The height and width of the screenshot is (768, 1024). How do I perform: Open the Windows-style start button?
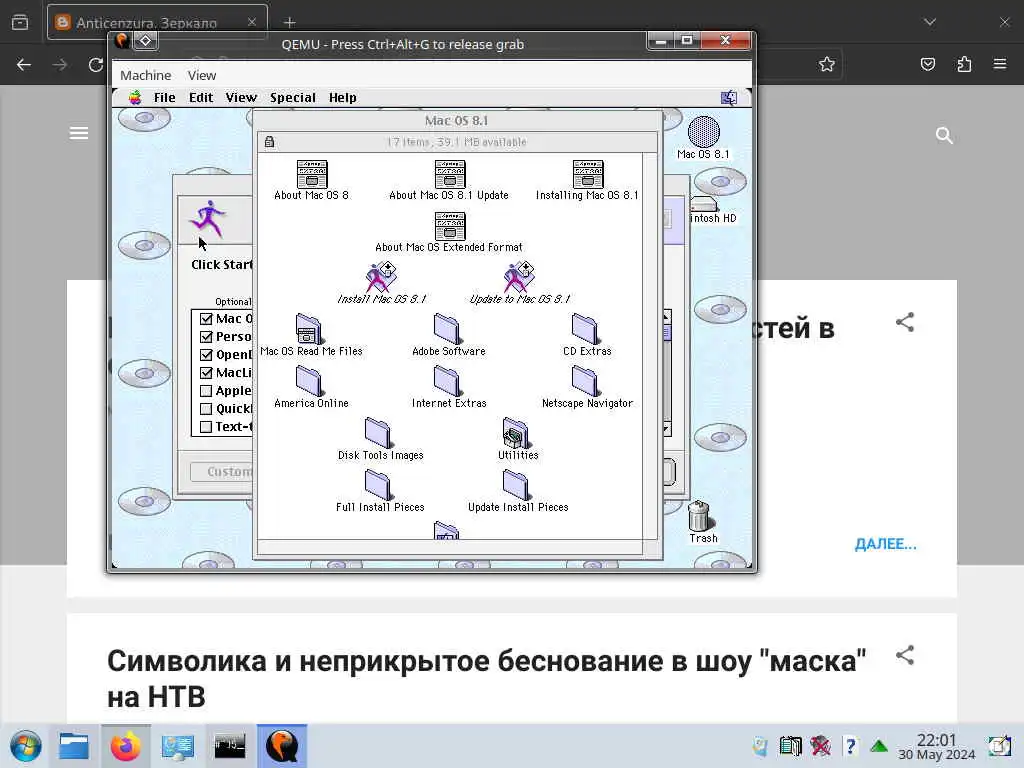(25, 746)
